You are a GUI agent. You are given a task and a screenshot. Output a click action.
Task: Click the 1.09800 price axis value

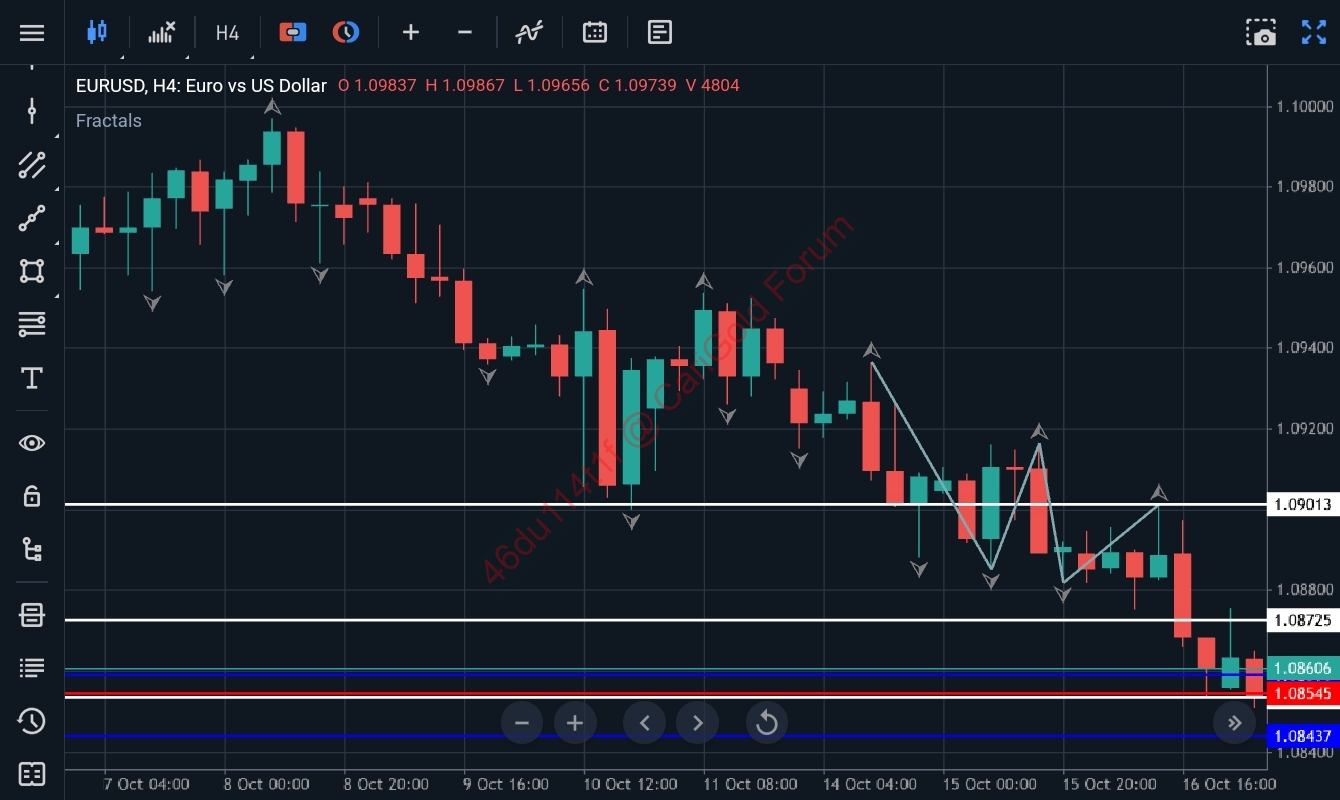1303,187
